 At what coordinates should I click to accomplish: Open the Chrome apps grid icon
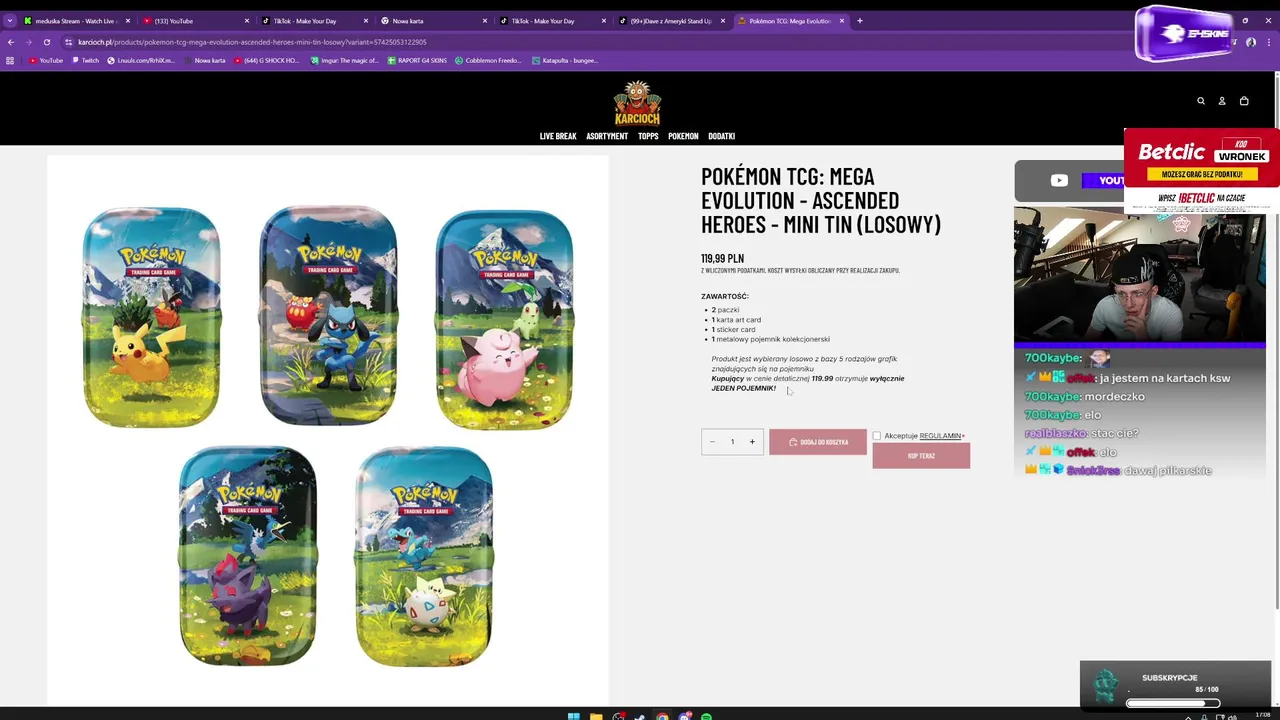pyautogui.click(x=10, y=61)
